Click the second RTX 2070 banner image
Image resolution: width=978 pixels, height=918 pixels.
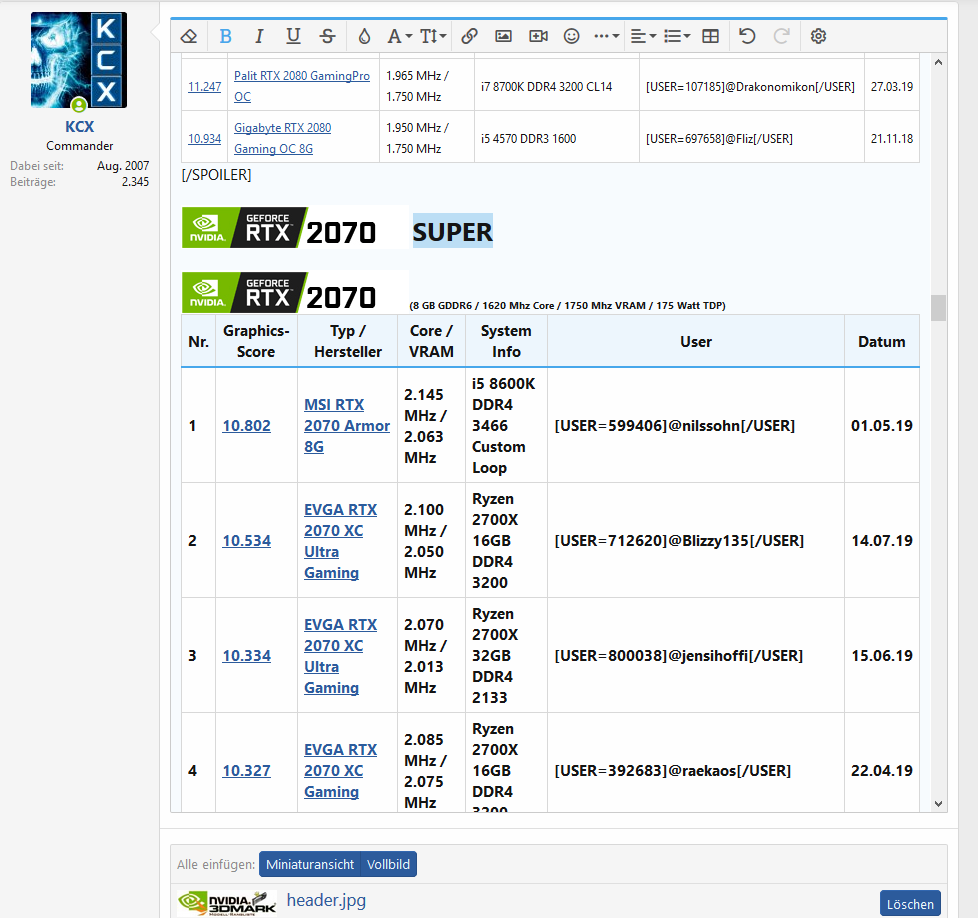(296, 292)
